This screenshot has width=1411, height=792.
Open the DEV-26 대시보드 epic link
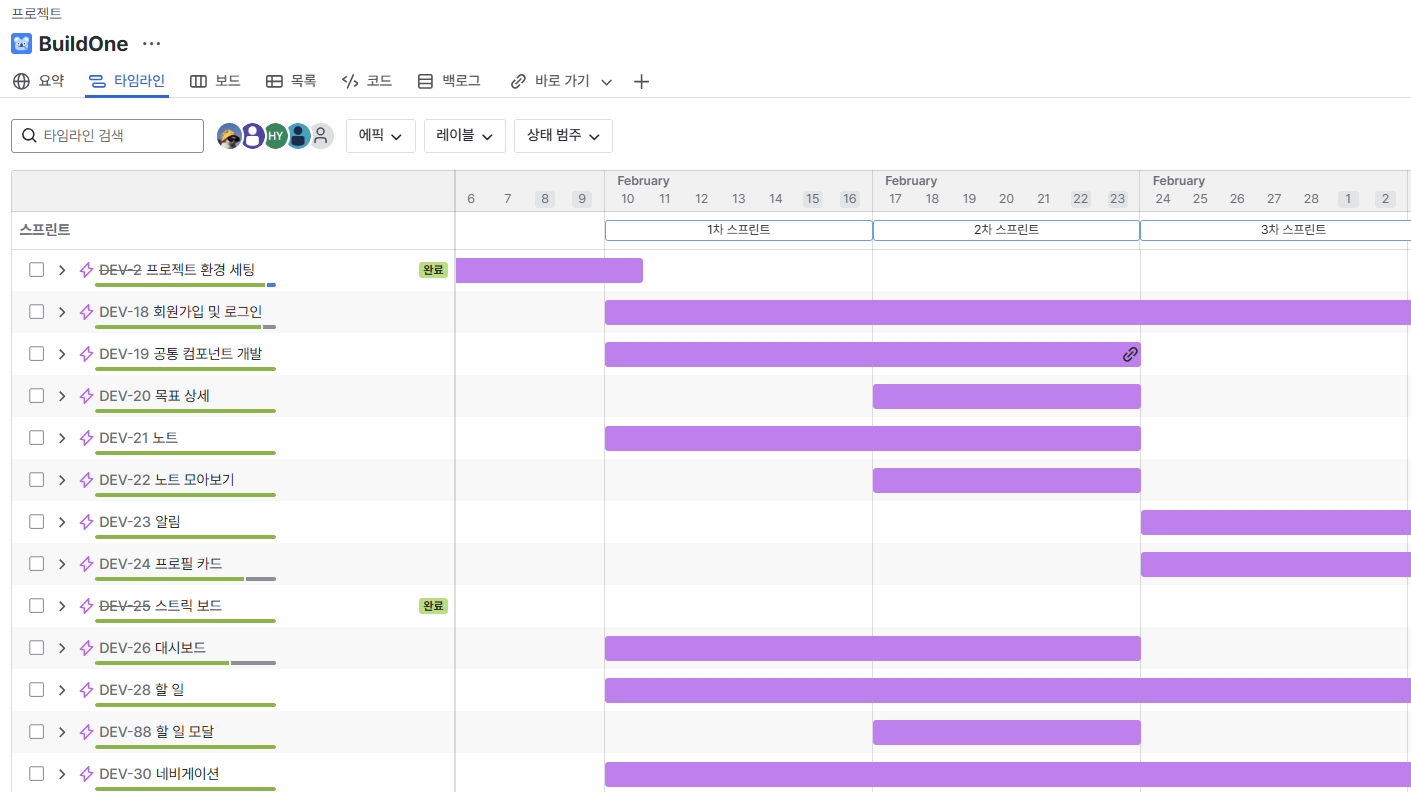152,648
